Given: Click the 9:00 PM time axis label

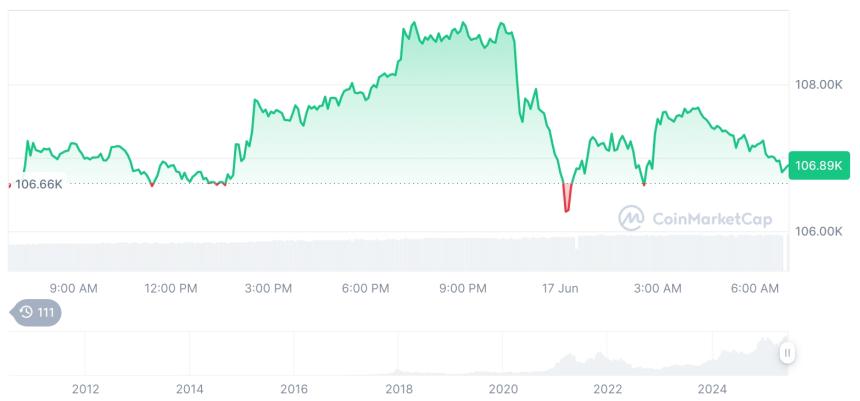Looking at the screenshot, I should point(463,288).
